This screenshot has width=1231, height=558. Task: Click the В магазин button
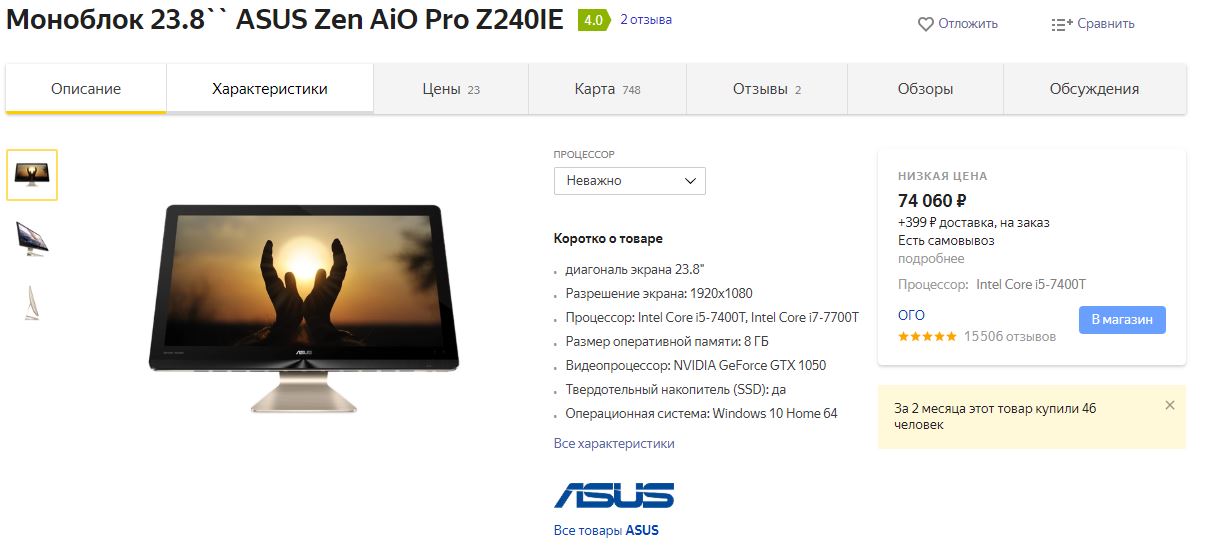click(x=1122, y=320)
